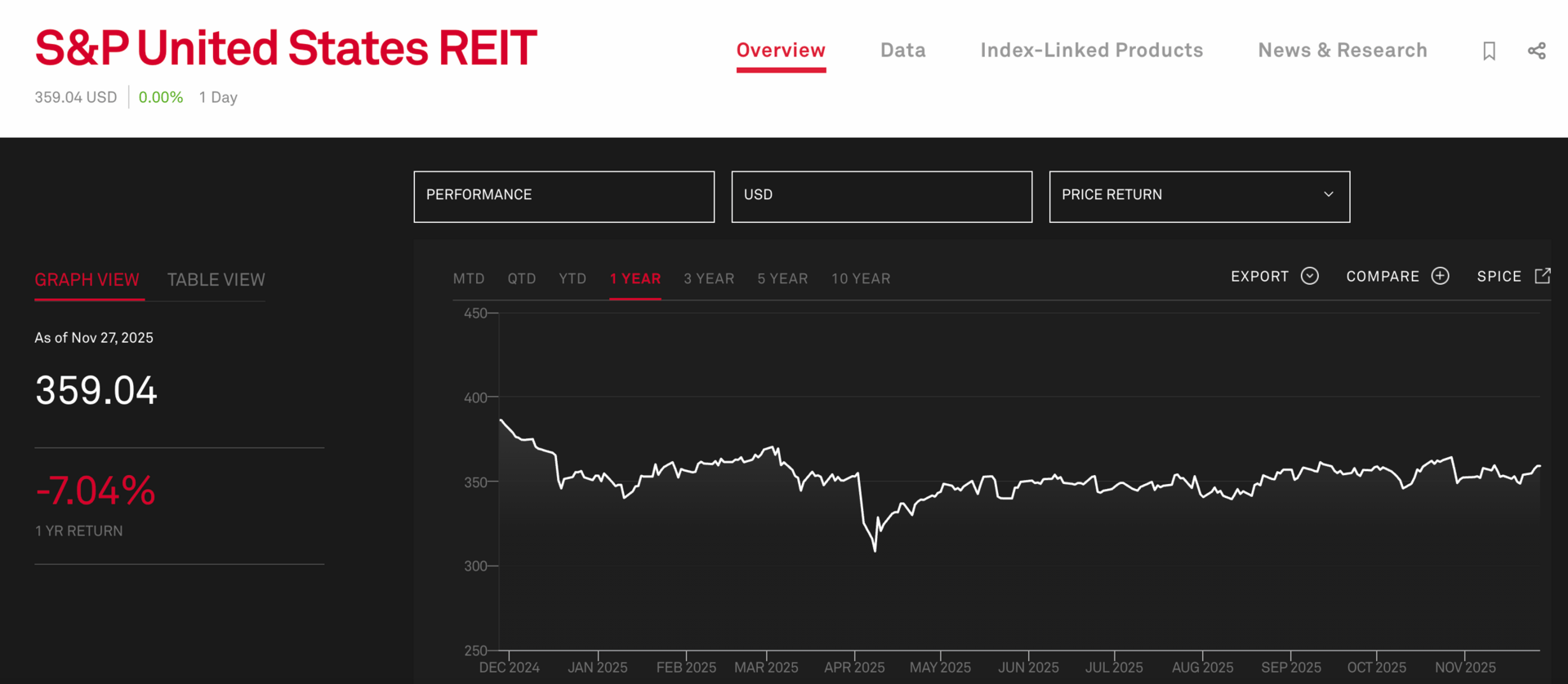Bookmark this index page
1568x684 pixels.
[1489, 51]
